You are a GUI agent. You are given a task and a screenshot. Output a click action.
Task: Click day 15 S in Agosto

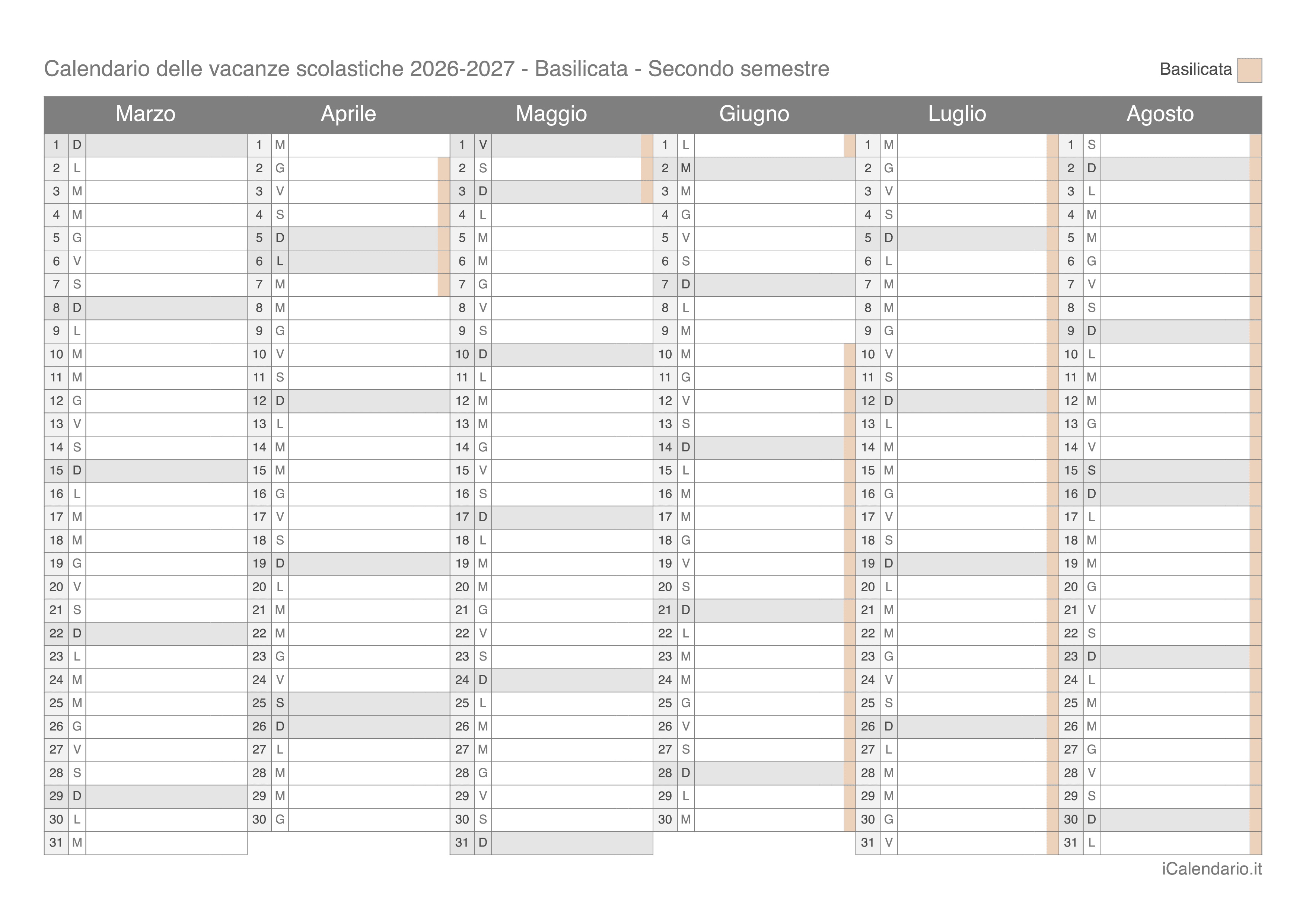click(1160, 470)
